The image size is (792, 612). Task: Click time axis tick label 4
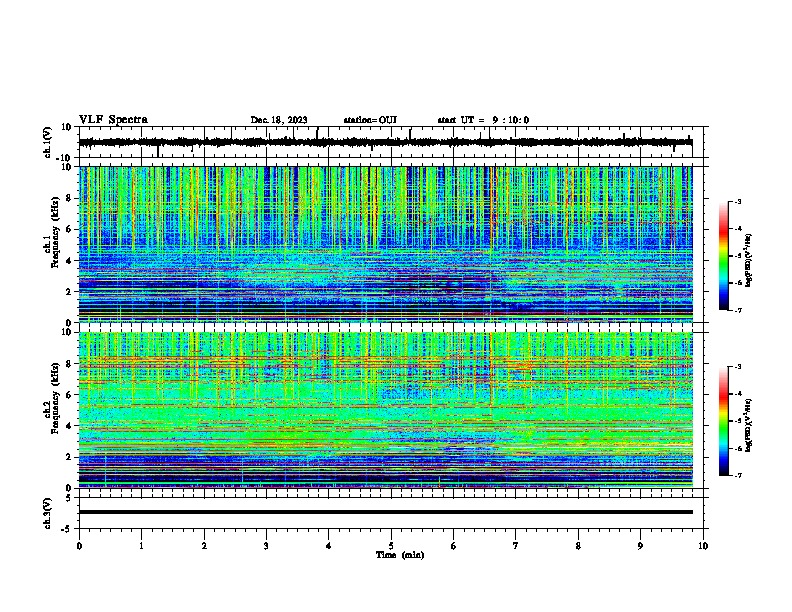point(329,546)
